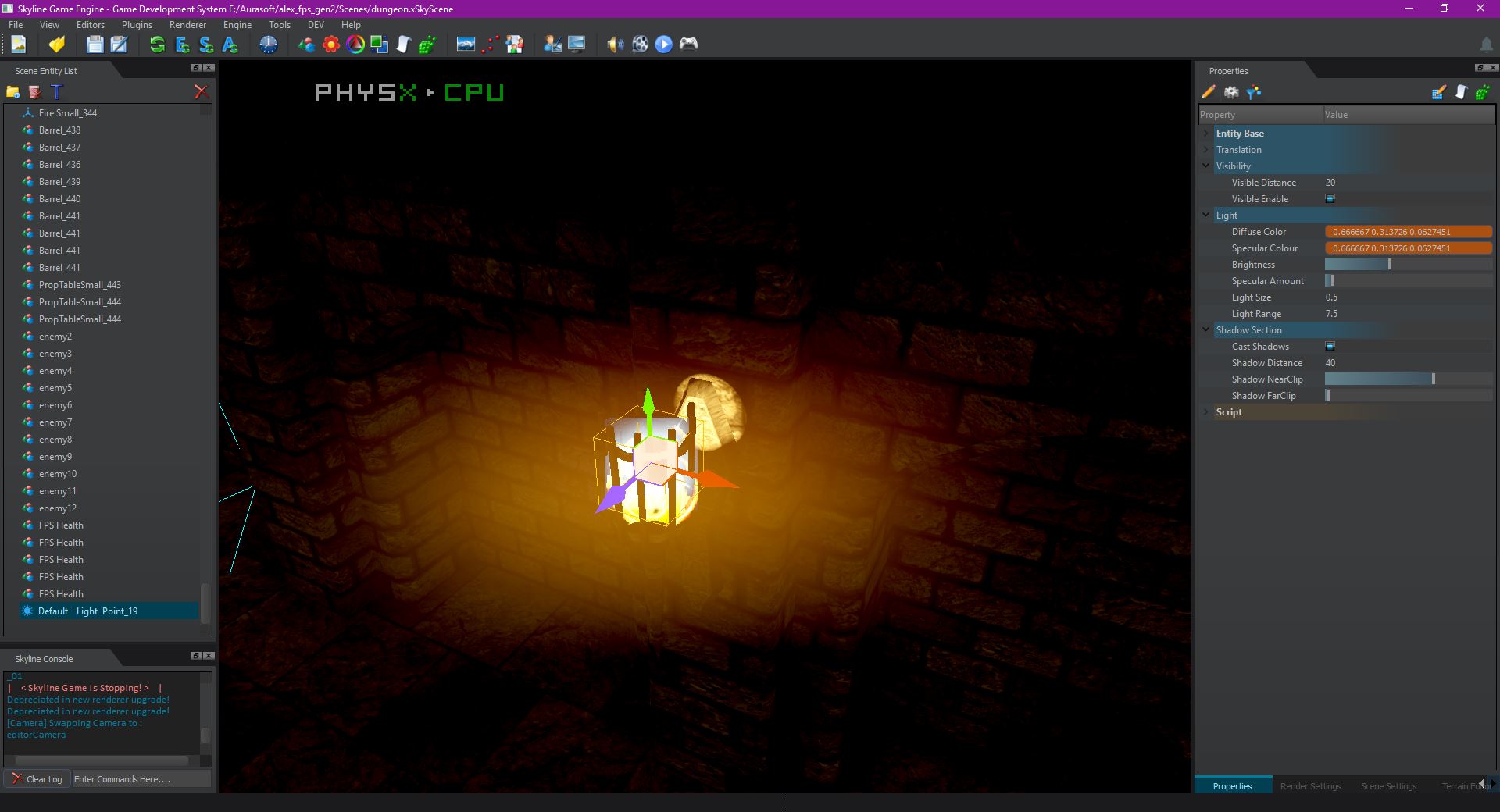This screenshot has height=812, width=1500.
Task: Open the File menu
Action: (16, 25)
